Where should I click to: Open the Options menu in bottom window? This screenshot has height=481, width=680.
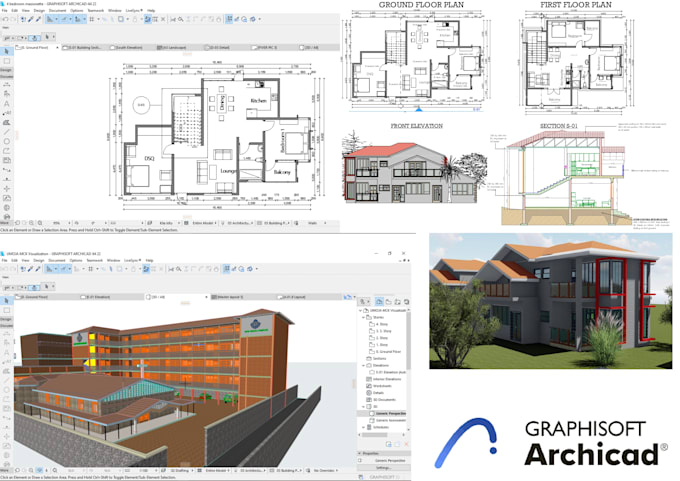click(x=76, y=260)
